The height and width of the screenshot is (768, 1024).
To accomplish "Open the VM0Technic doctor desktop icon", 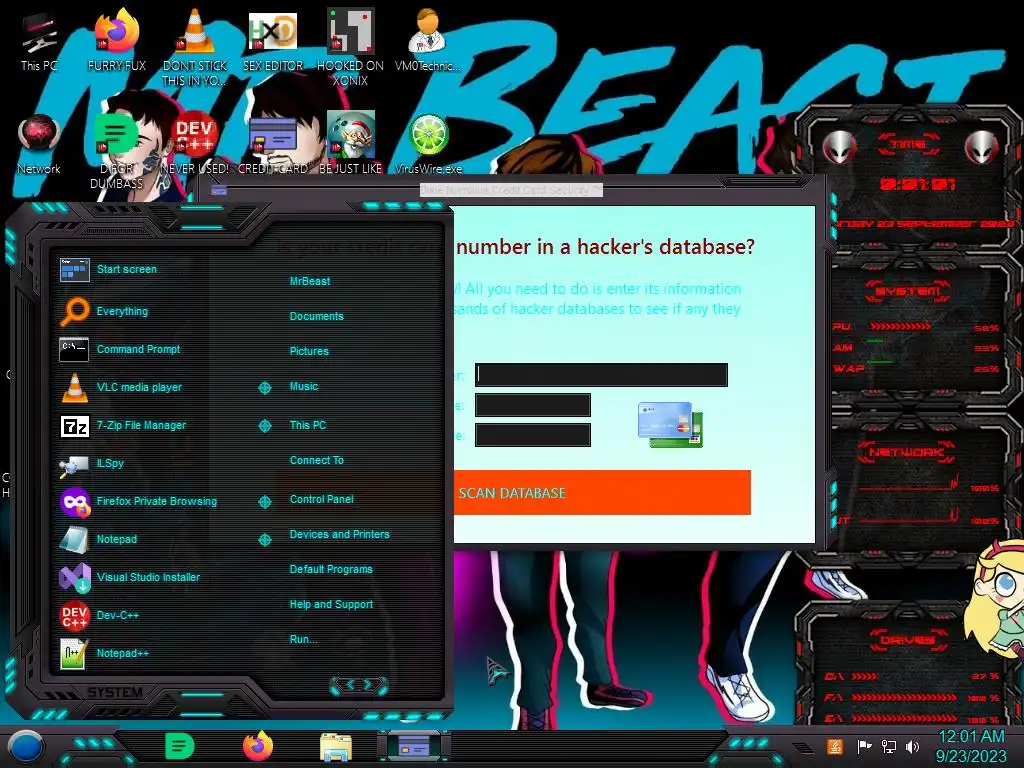I will 428,41.
